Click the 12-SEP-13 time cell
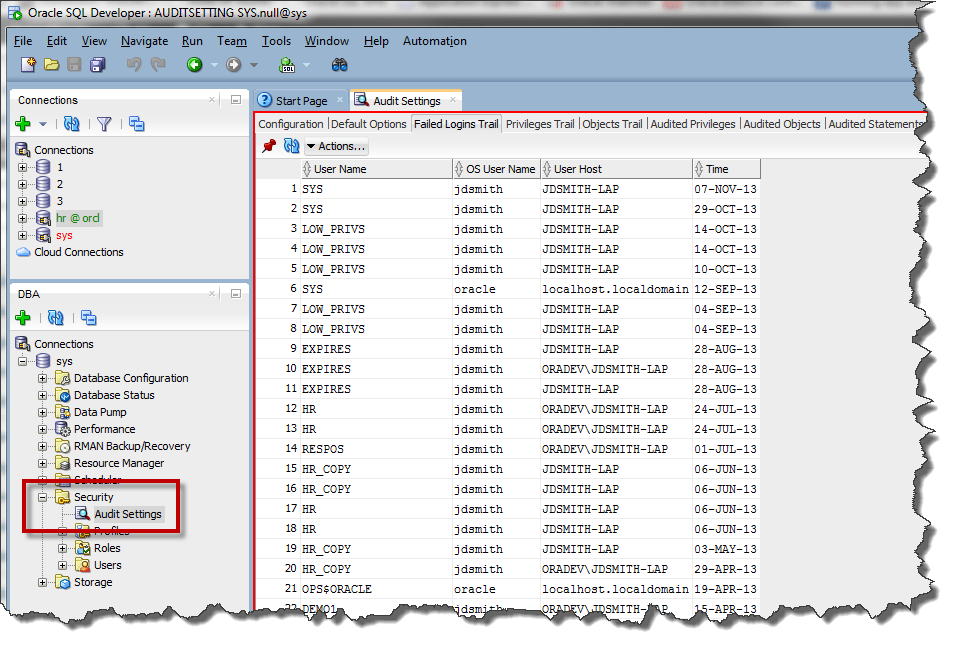The image size is (956, 647). coord(726,289)
